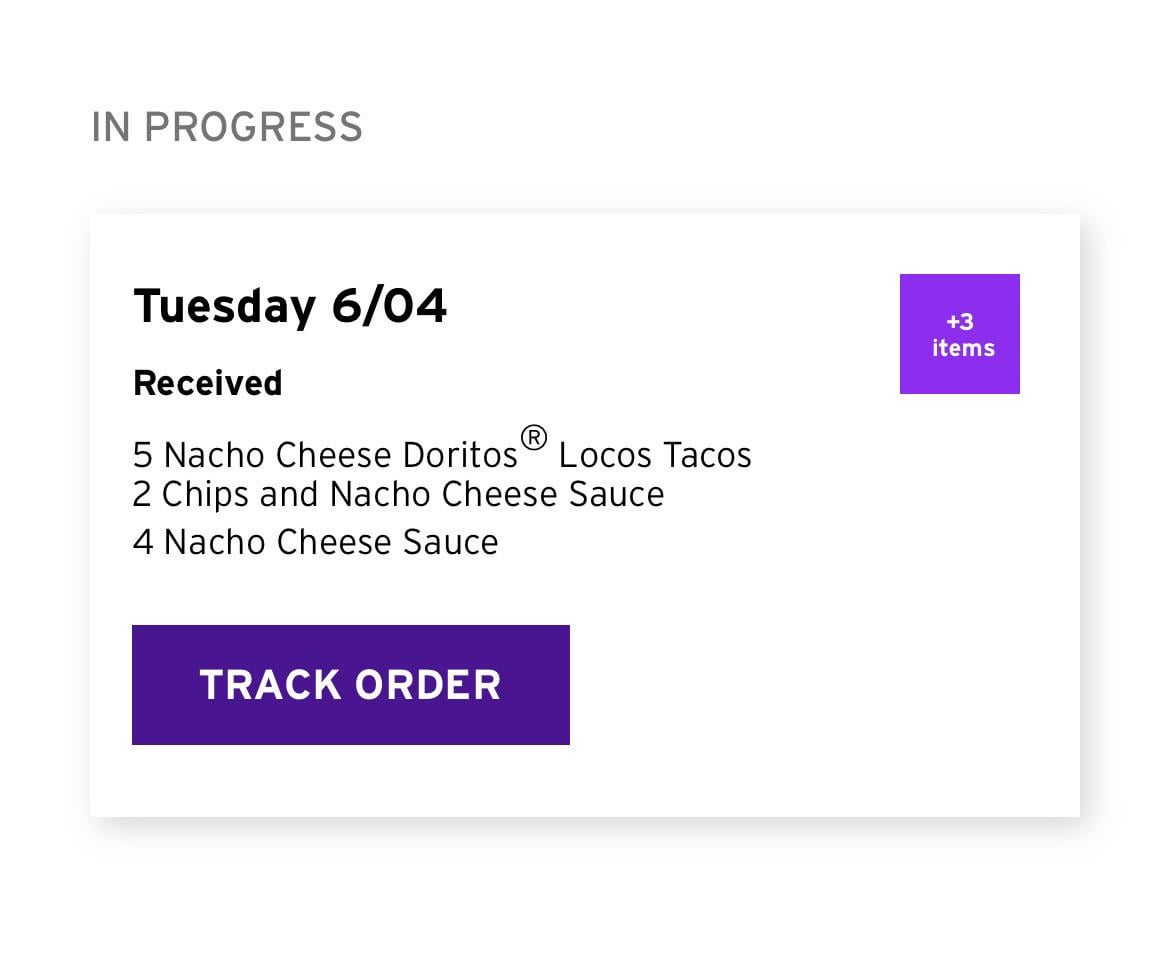The height and width of the screenshot is (972, 1170).
Task: Select the "2 Chips and Nacho Cheese Sauce" line
Action: pyautogui.click(x=398, y=494)
